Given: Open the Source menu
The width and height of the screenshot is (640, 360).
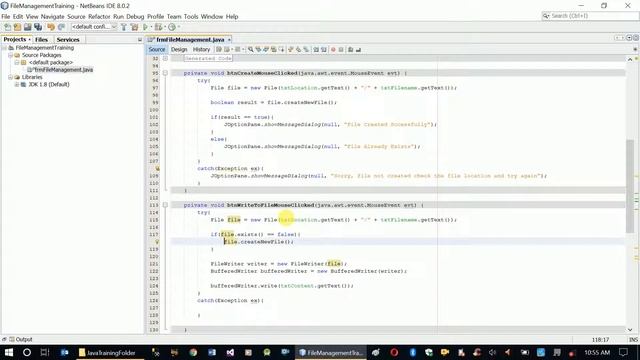Looking at the screenshot, I should click(76, 16).
